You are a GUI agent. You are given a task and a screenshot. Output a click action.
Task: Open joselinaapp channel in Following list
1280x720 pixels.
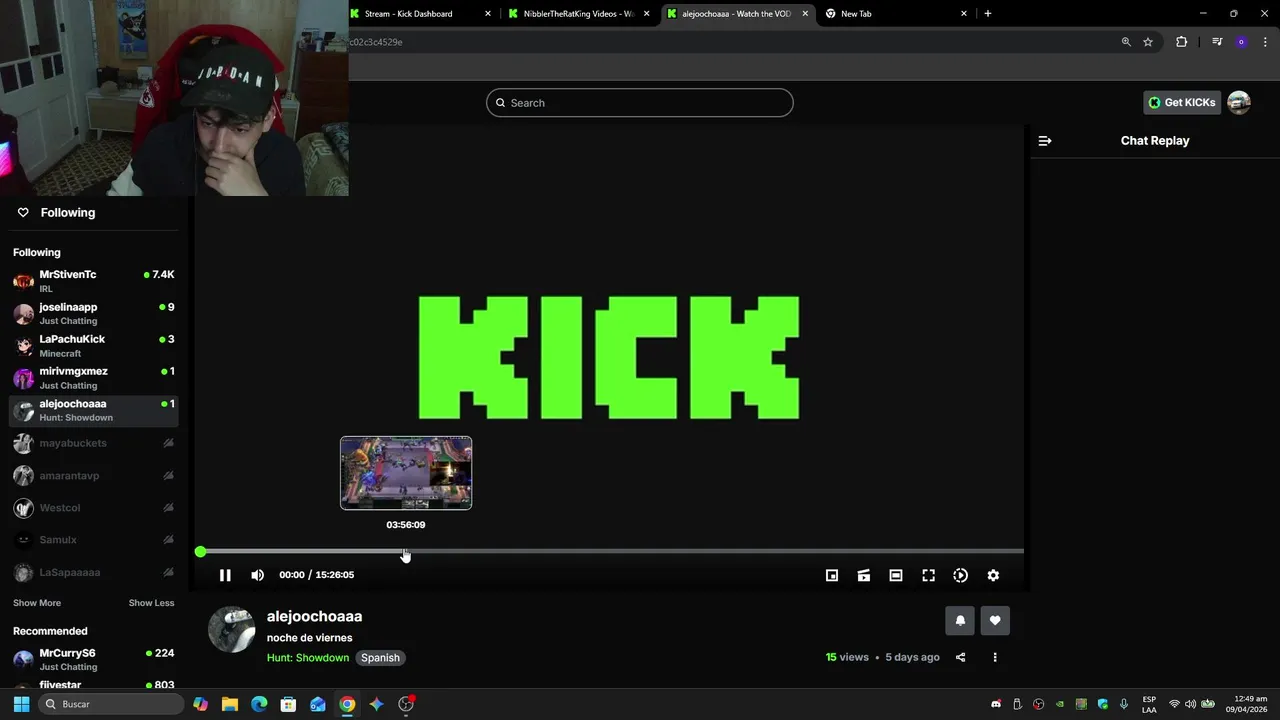click(x=94, y=313)
